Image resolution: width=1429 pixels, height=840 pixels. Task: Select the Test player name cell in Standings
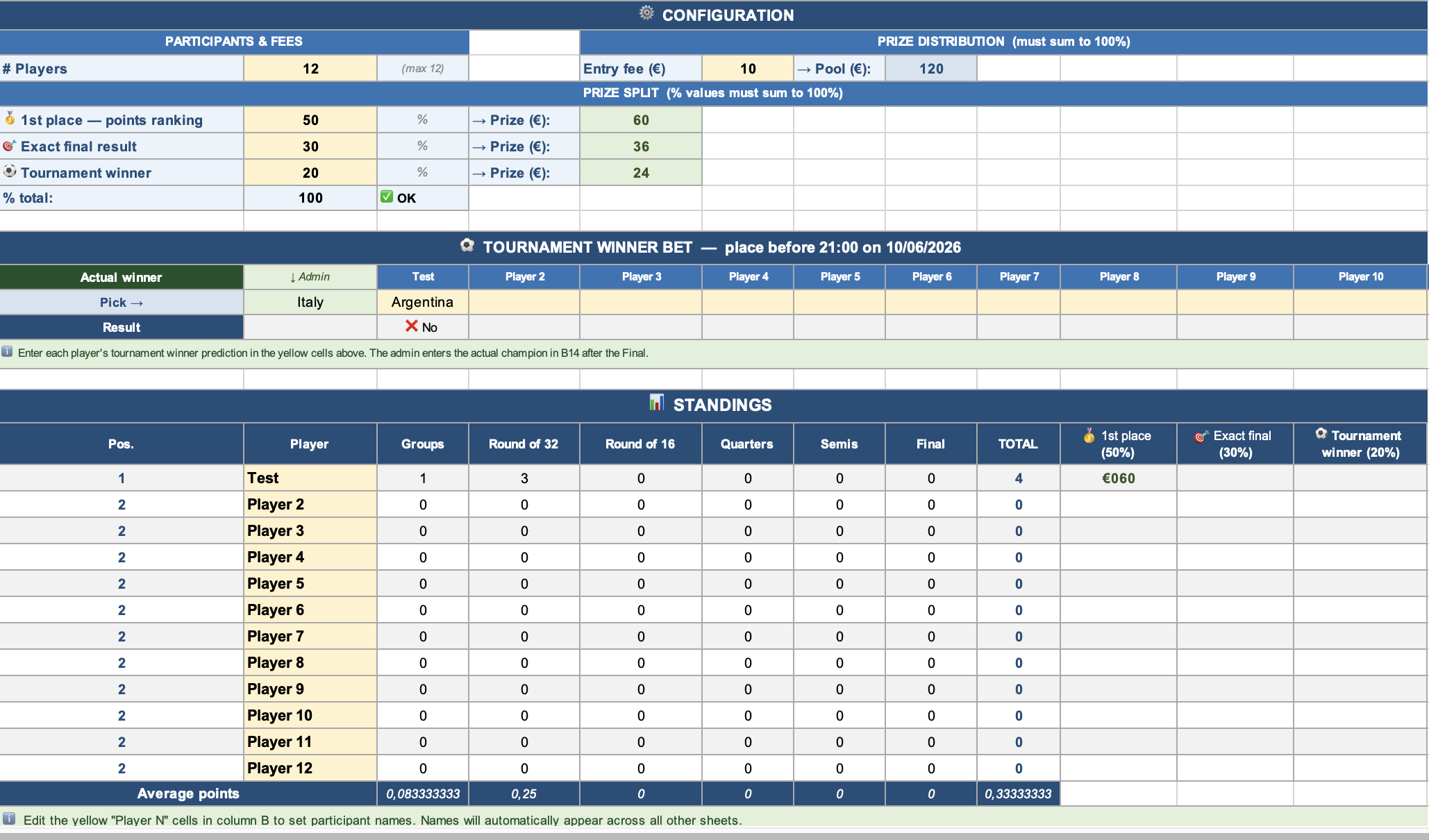point(310,478)
